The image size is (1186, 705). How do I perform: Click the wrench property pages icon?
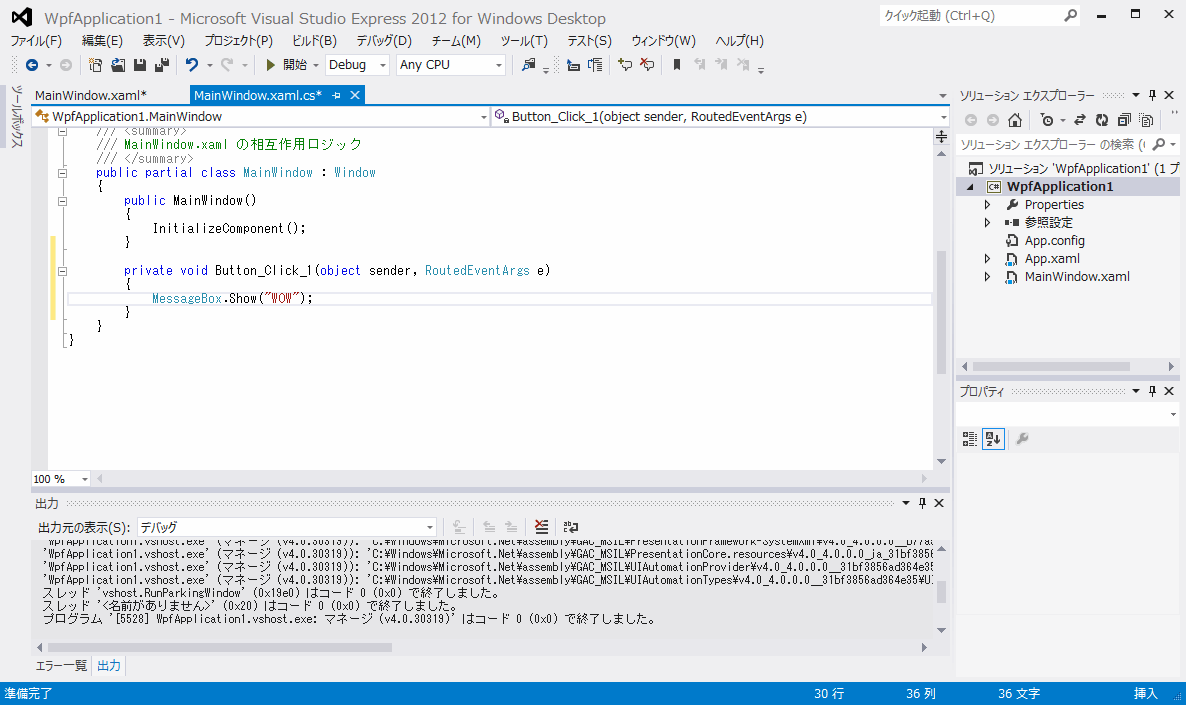1022,439
